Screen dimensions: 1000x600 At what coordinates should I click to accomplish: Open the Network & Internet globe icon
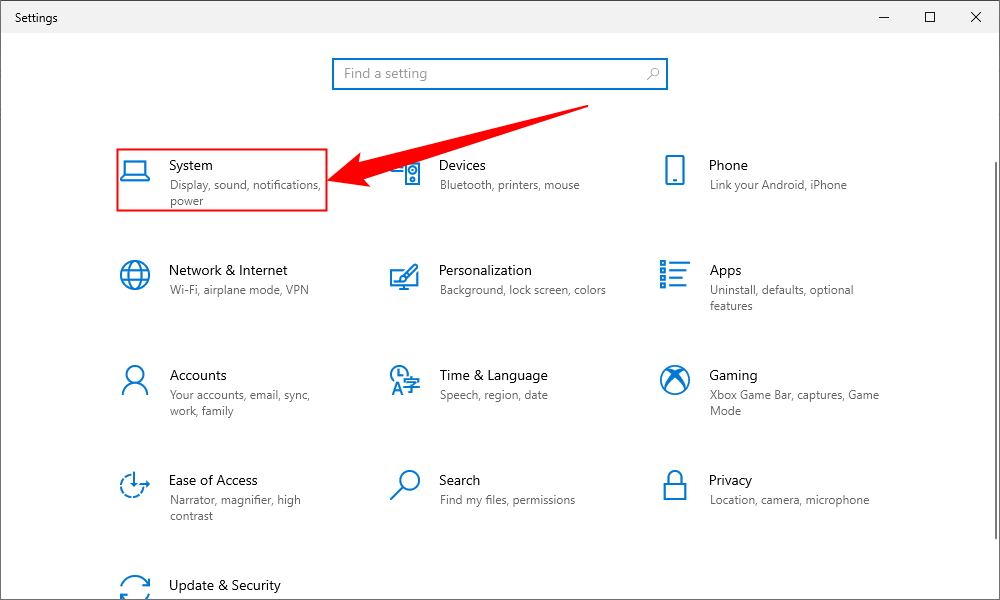pyautogui.click(x=135, y=275)
